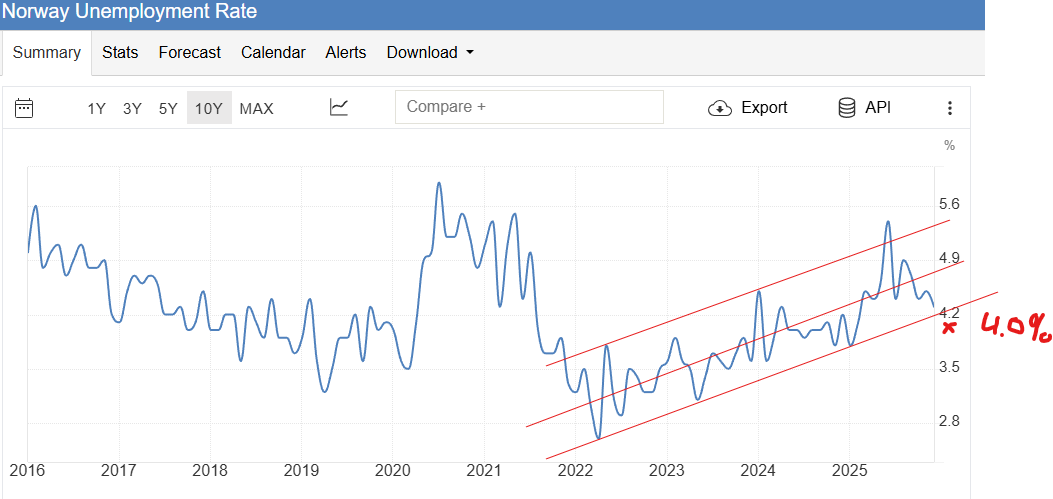Click the Compare + input field
This screenshot has width=1053, height=499.
529,107
